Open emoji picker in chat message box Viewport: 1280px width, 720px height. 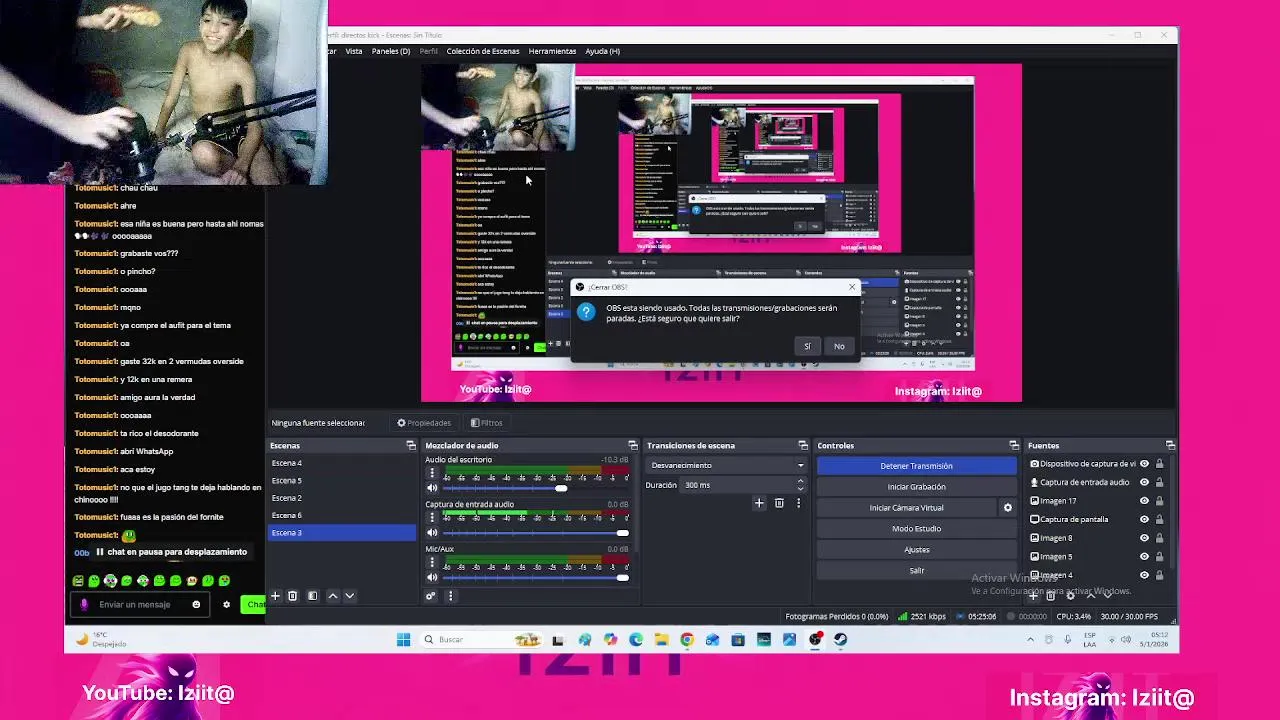196,604
